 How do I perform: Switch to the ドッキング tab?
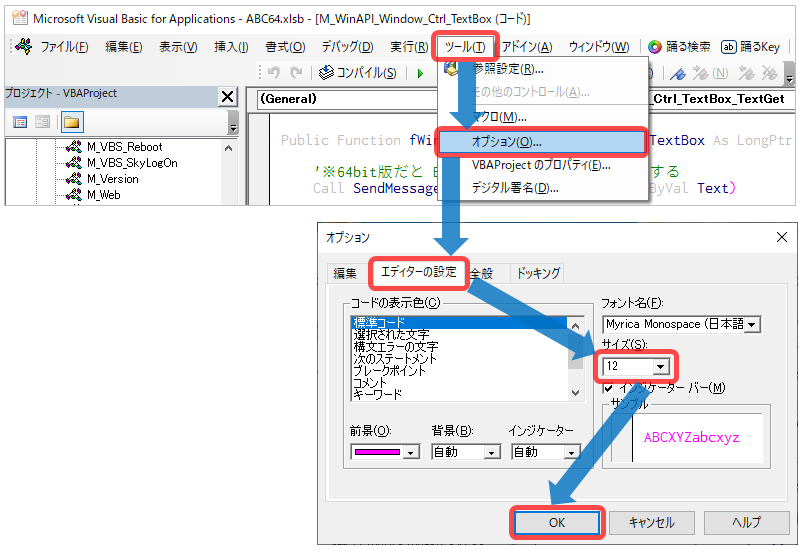[538, 273]
